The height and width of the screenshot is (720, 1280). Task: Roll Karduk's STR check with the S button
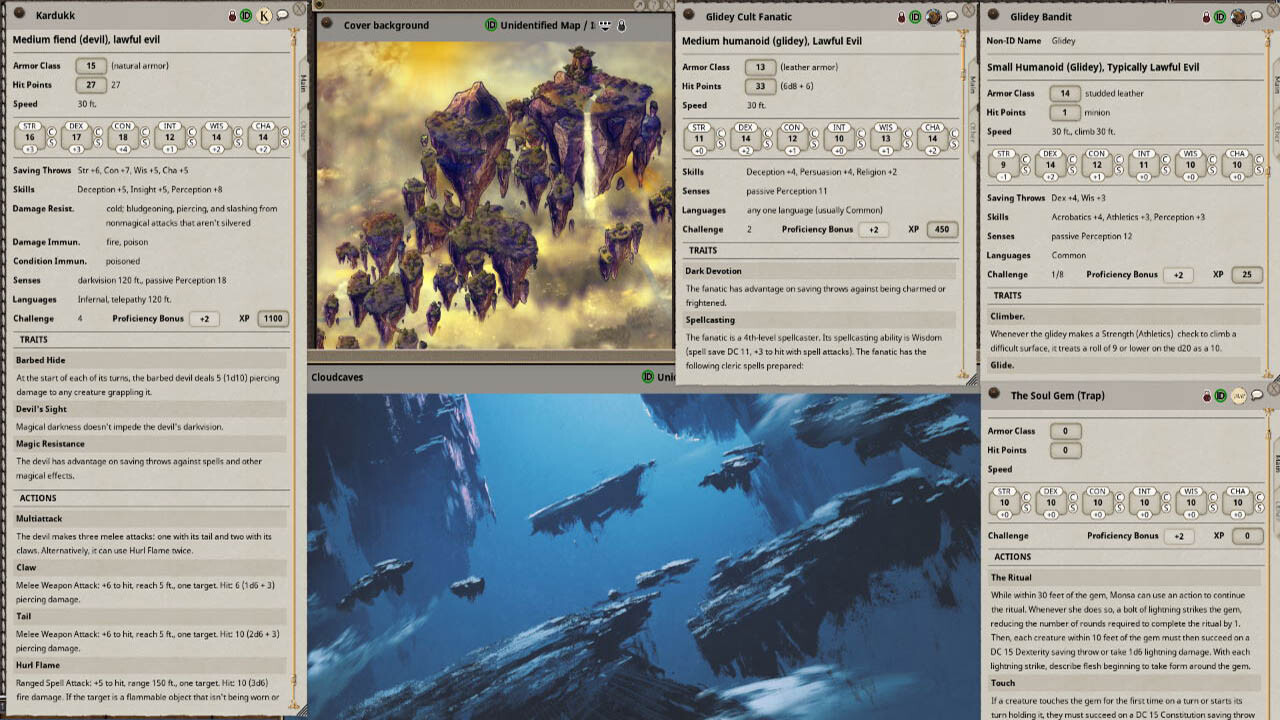tap(52, 141)
